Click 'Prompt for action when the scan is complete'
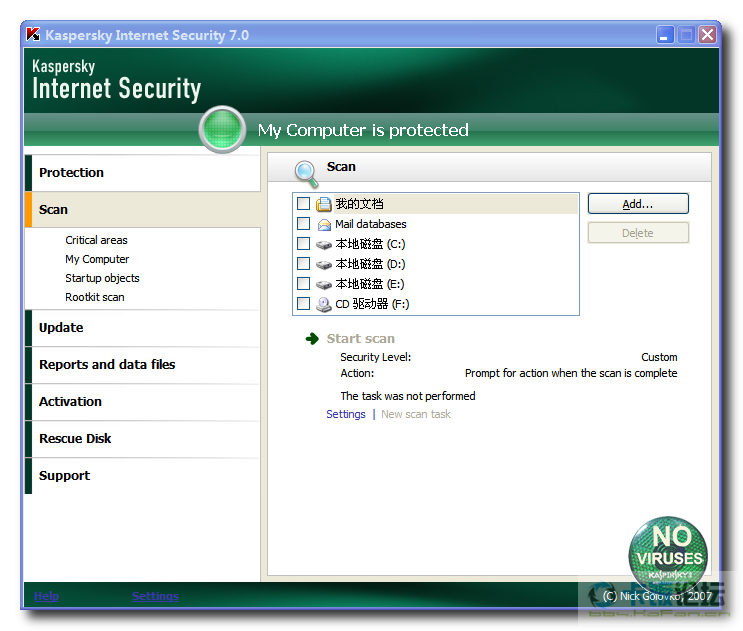The width and height of the screenshot is (743, 631). pyautogui.click(x=571, y=373)
